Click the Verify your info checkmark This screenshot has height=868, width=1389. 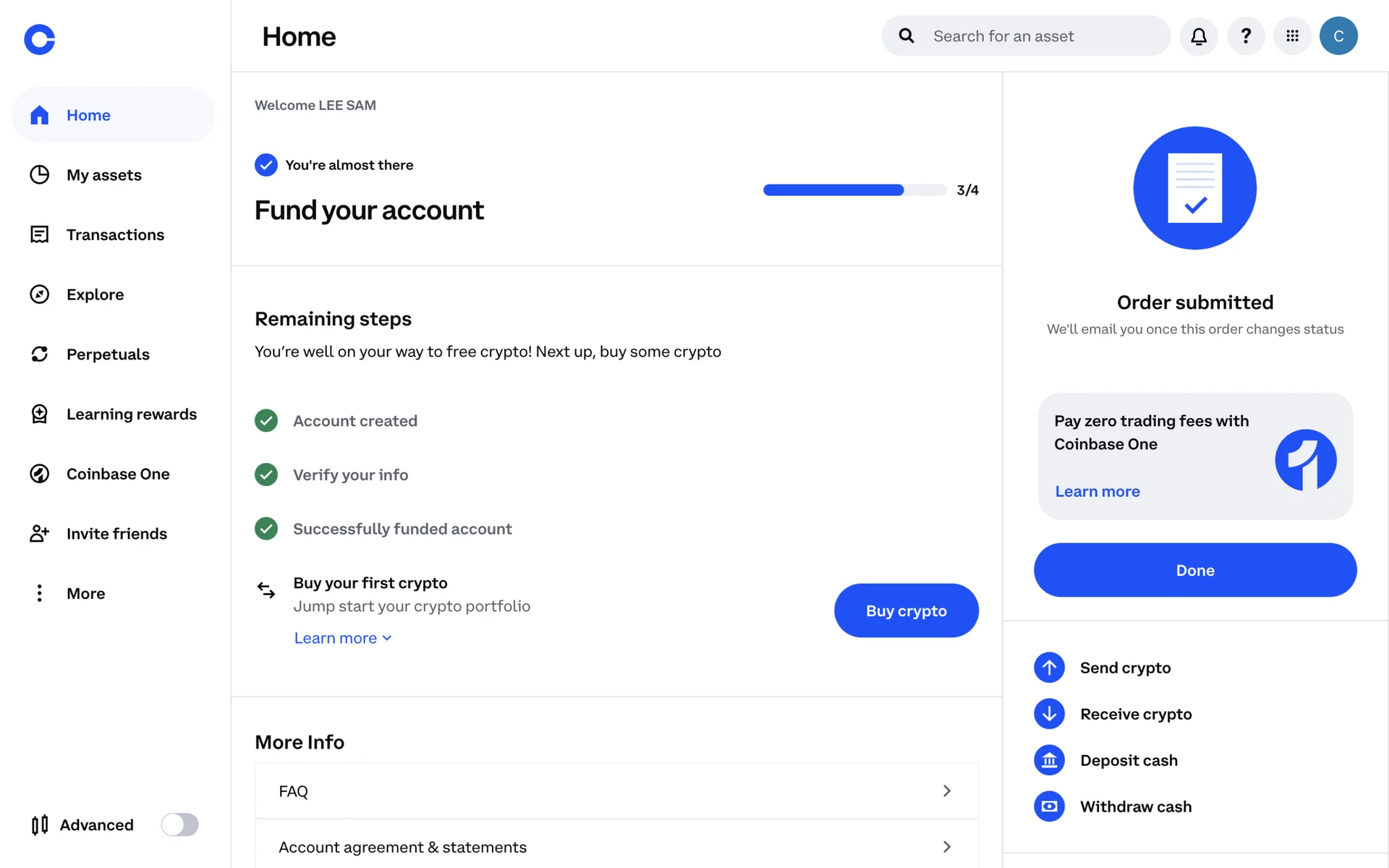266,475
